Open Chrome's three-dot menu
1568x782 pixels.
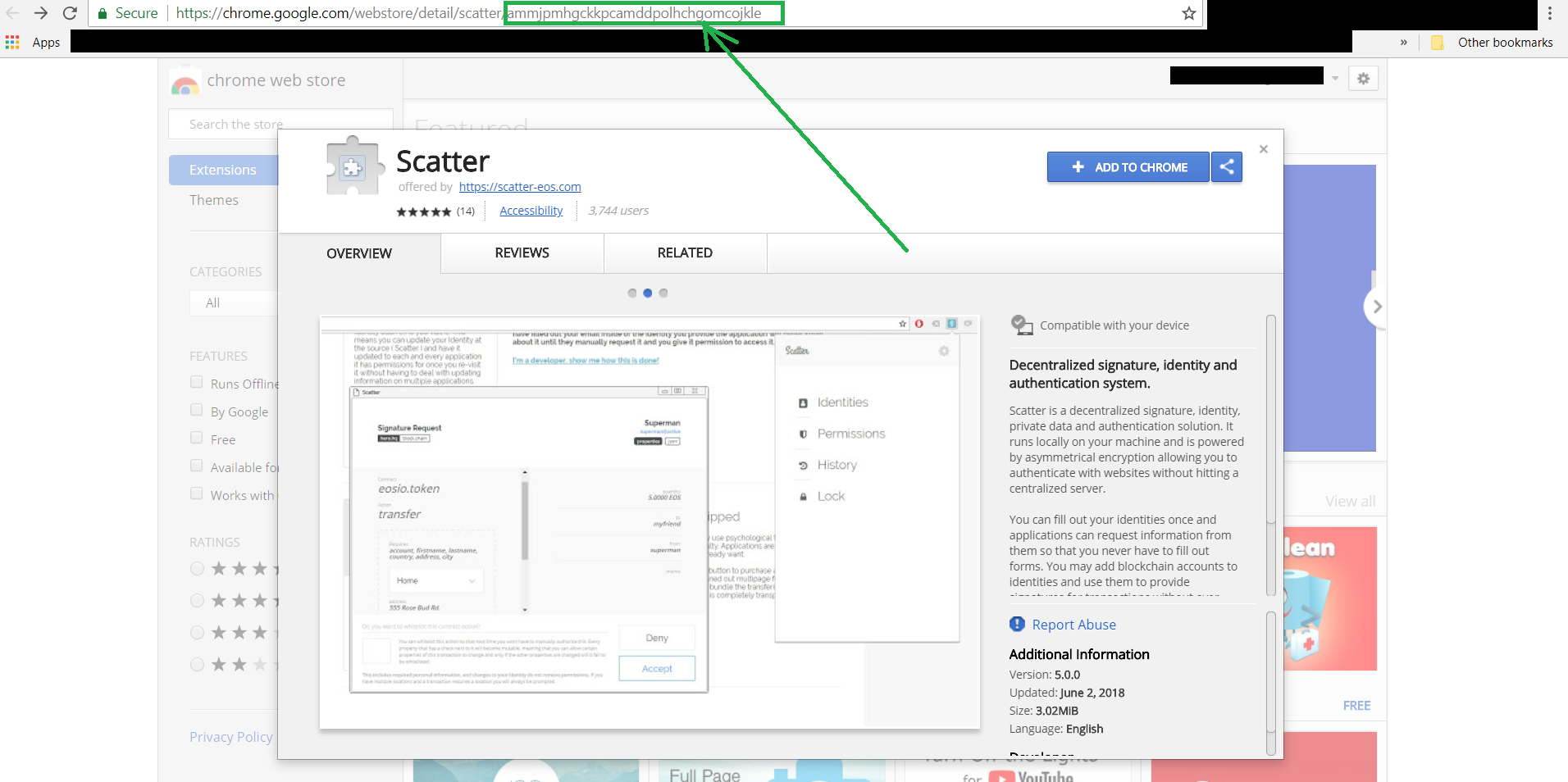point(1550,13)
